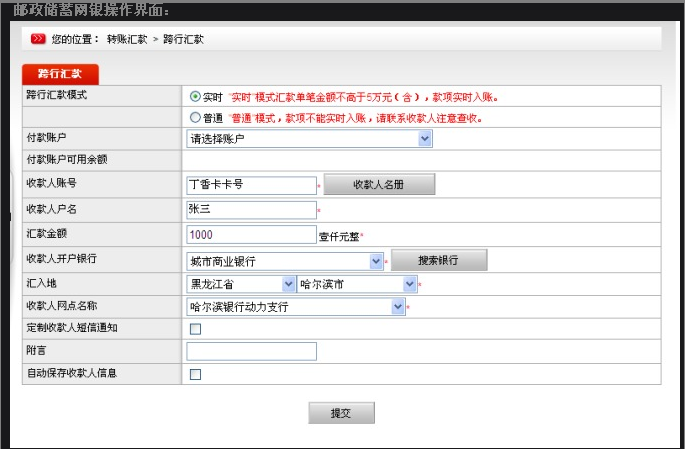This screenshot has height=449, width=685.
Task: Tick the 自动保存收款人信息 checkbox
Action: [x=195, y=375]
